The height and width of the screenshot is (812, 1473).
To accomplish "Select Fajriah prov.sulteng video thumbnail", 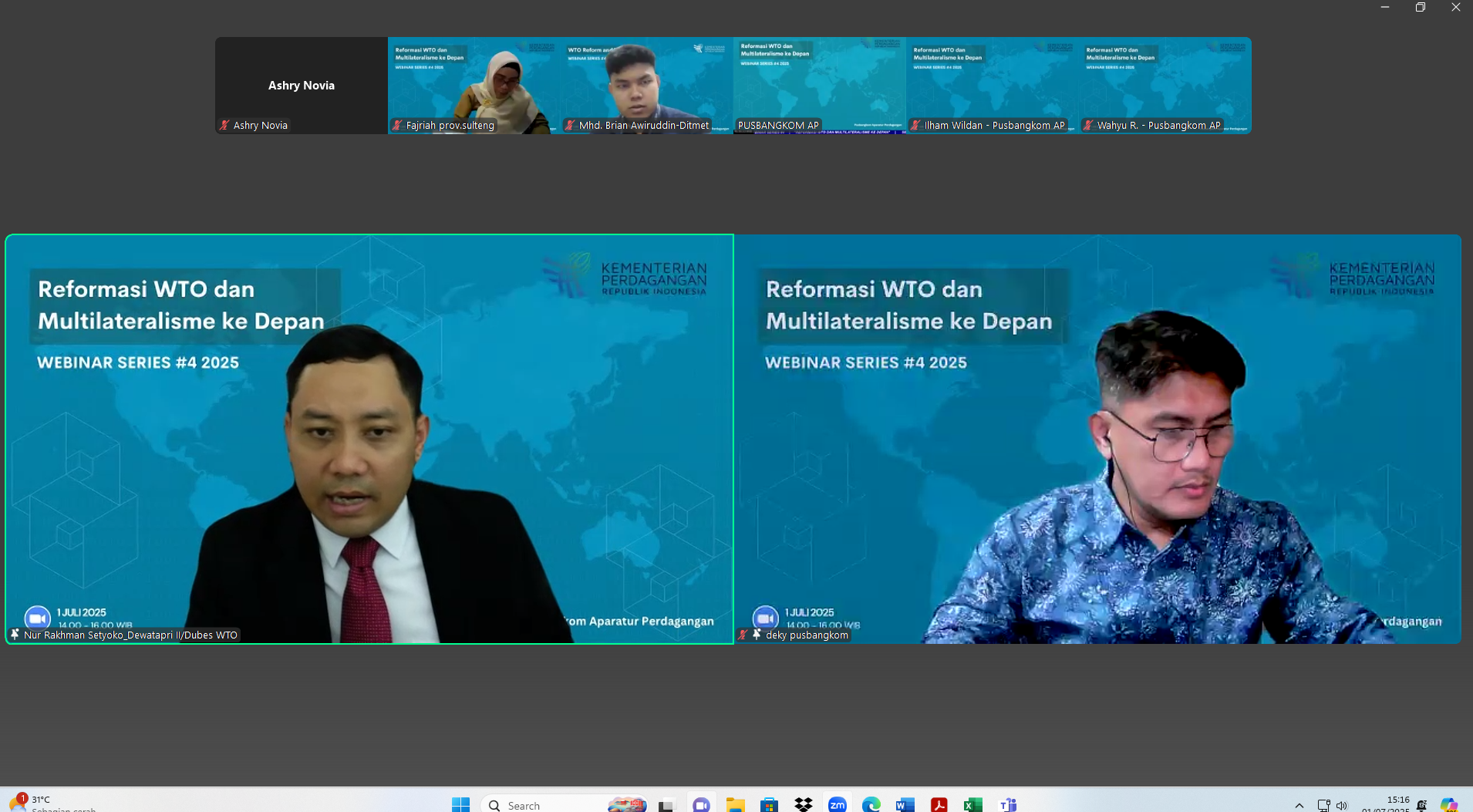I will [474, 86].
